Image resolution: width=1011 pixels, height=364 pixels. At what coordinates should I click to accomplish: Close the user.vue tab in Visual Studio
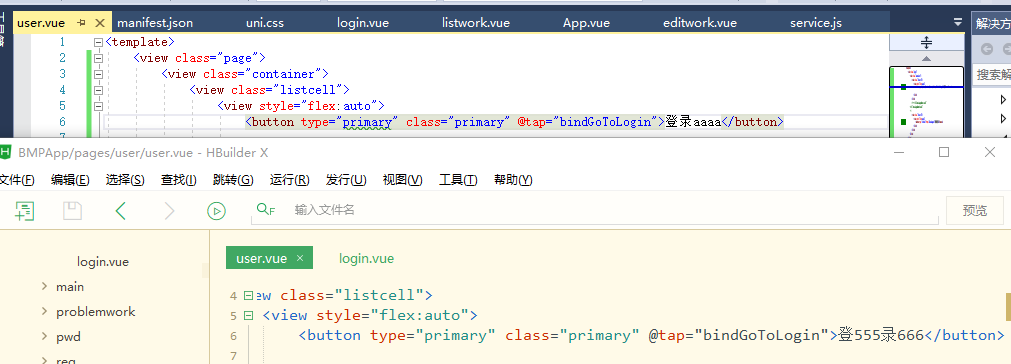click(99, 23)
